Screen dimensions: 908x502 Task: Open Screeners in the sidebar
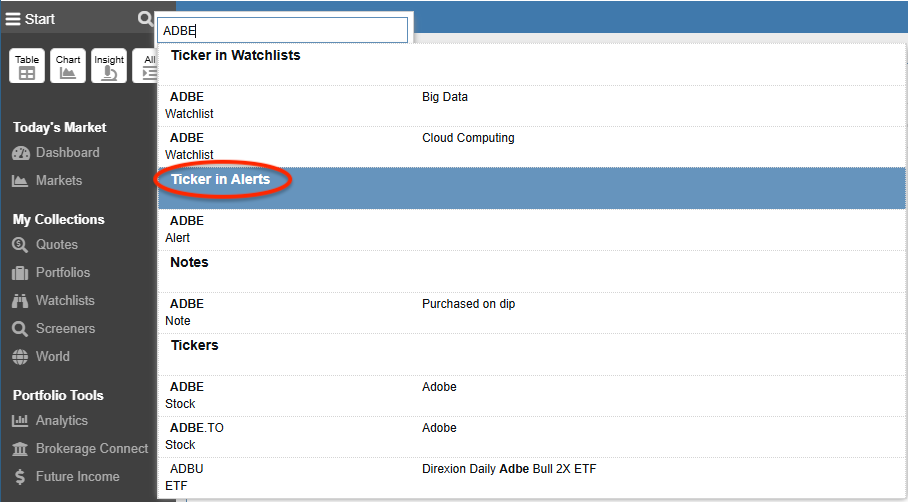pos(53,329)
